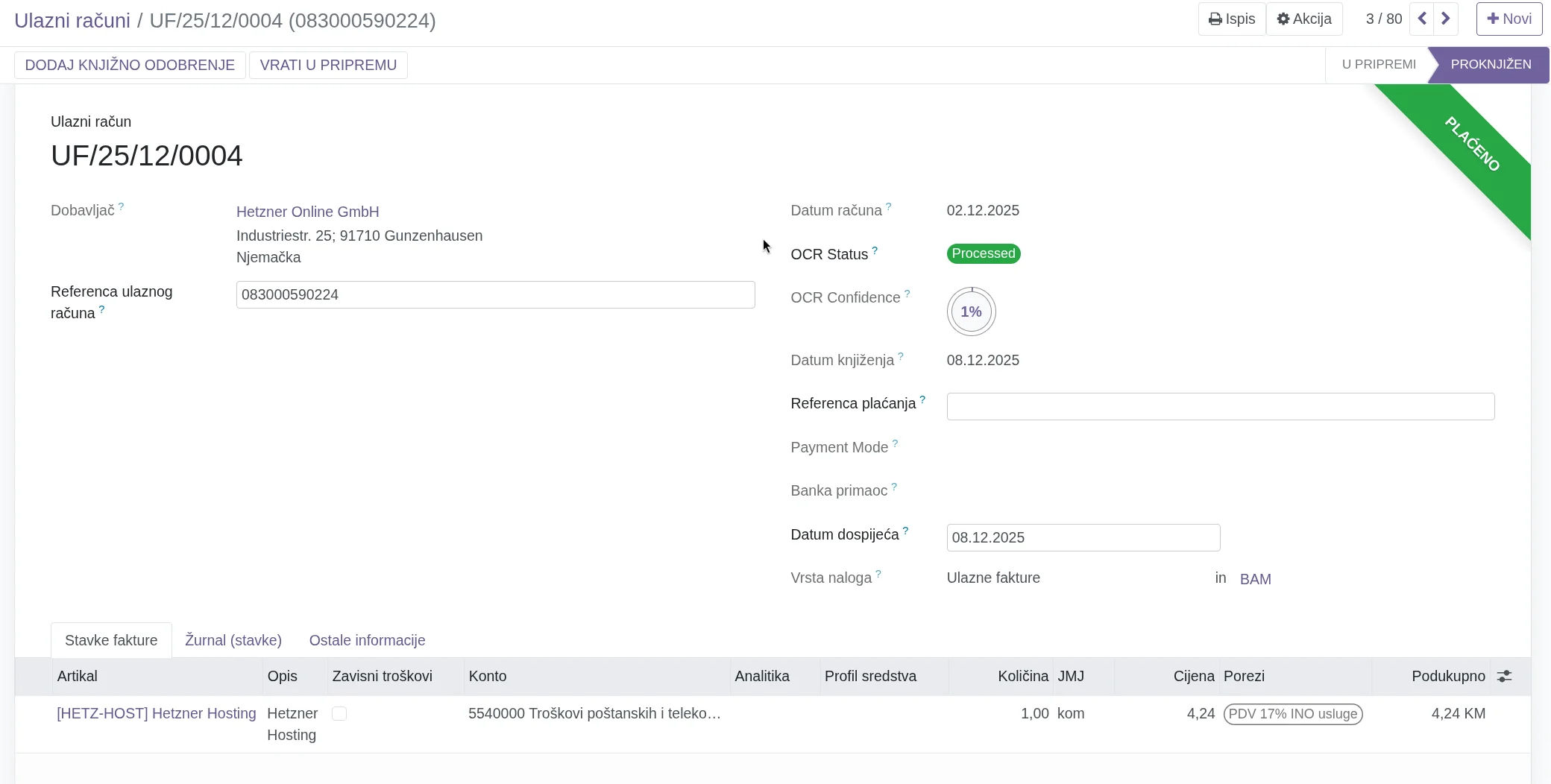Click the help icon next to Dobavljač
1551x784 pixels.
(121, 206)
